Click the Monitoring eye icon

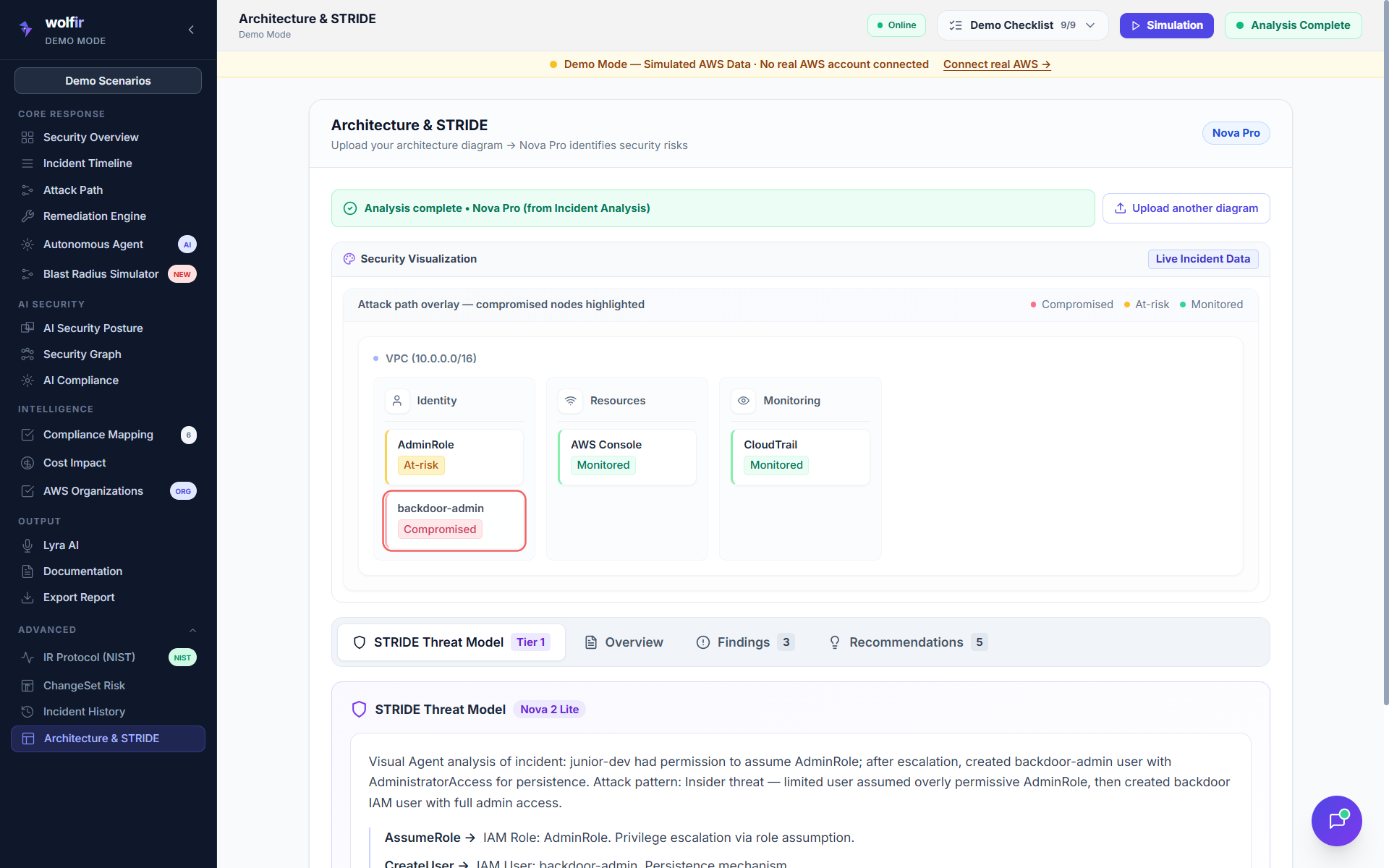[743, 401]
